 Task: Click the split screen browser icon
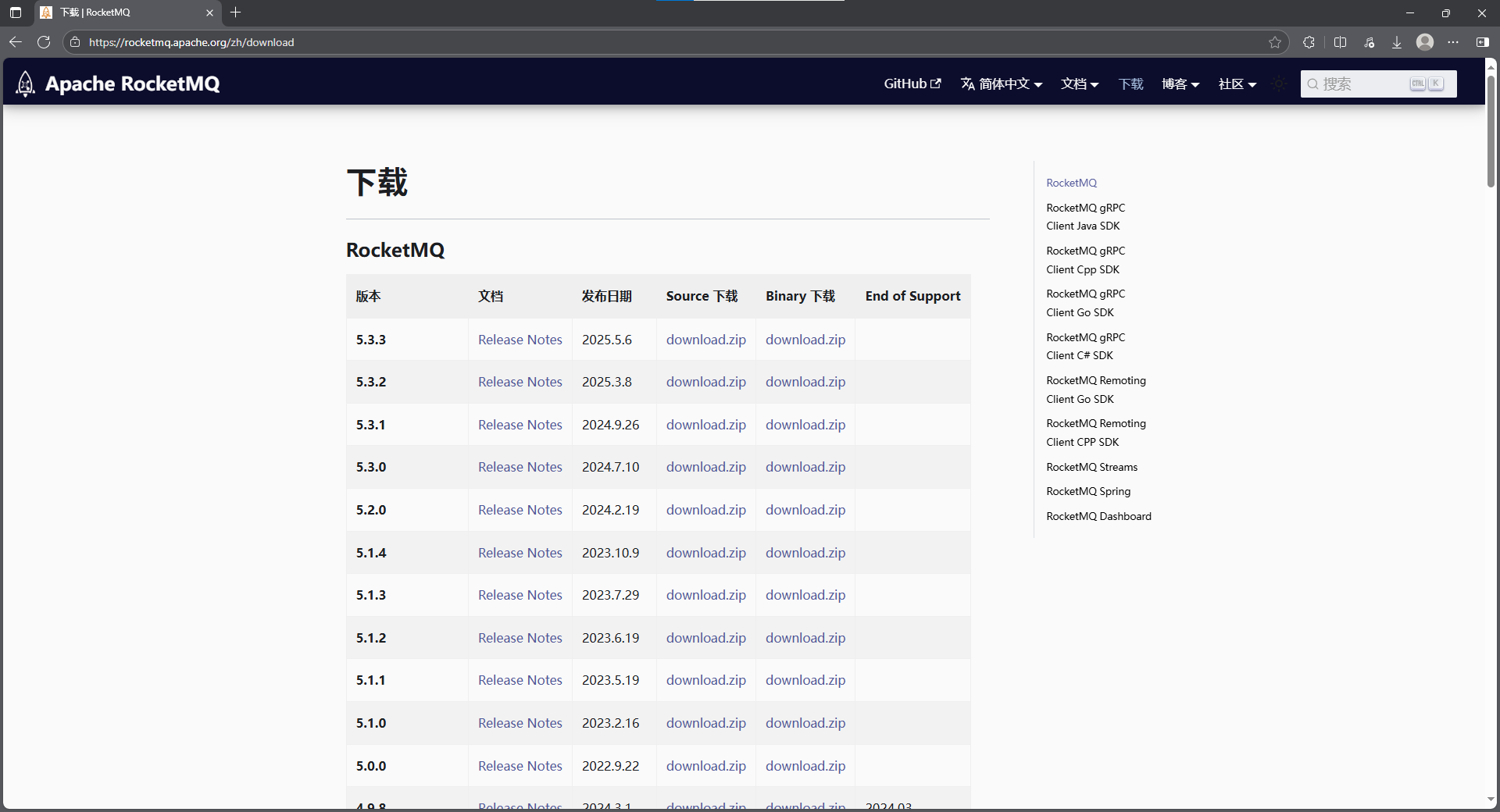coord(1341,42)
